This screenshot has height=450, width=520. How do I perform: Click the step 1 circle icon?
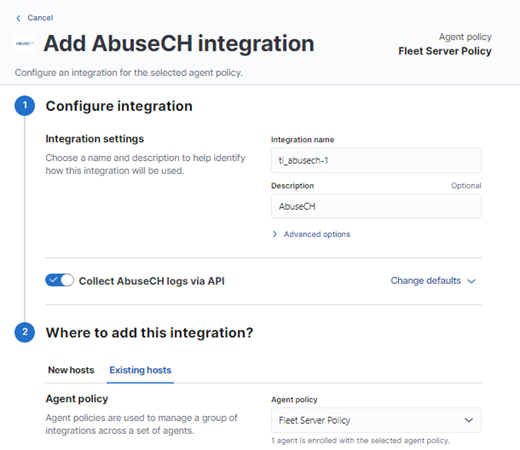pyautogui.click(x=25, y=106)
